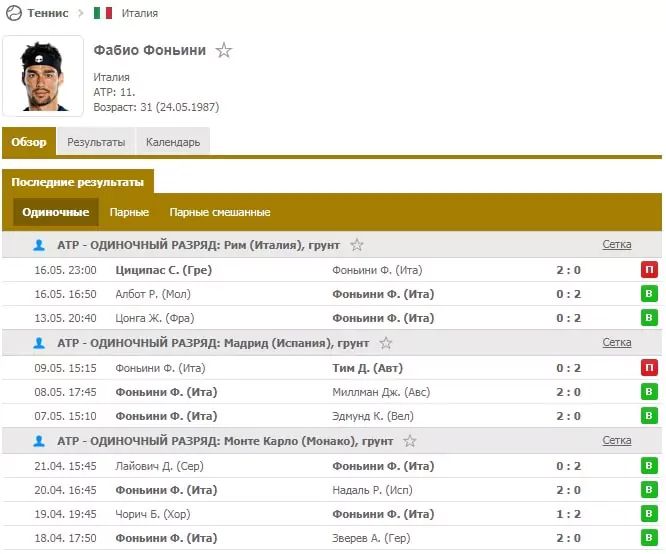Click date 18.04. 17:50
666x554 pixels.
pyautogui.click(x=65, y=538)
